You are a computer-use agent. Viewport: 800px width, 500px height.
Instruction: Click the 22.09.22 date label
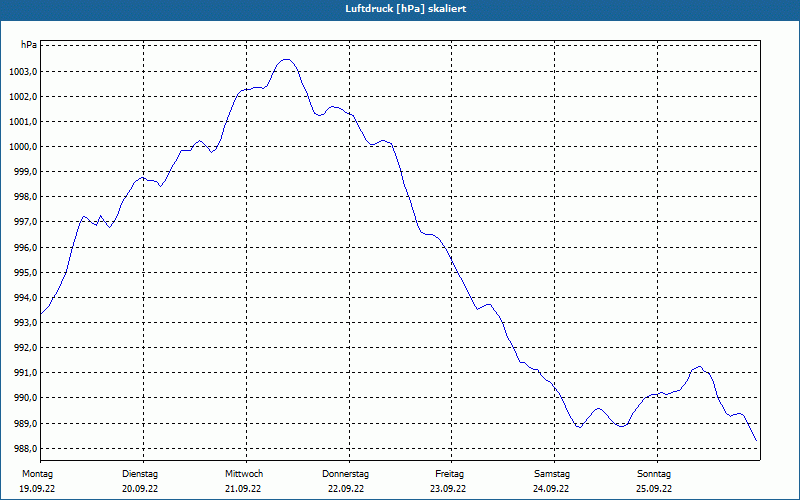[x=346, y=489]
